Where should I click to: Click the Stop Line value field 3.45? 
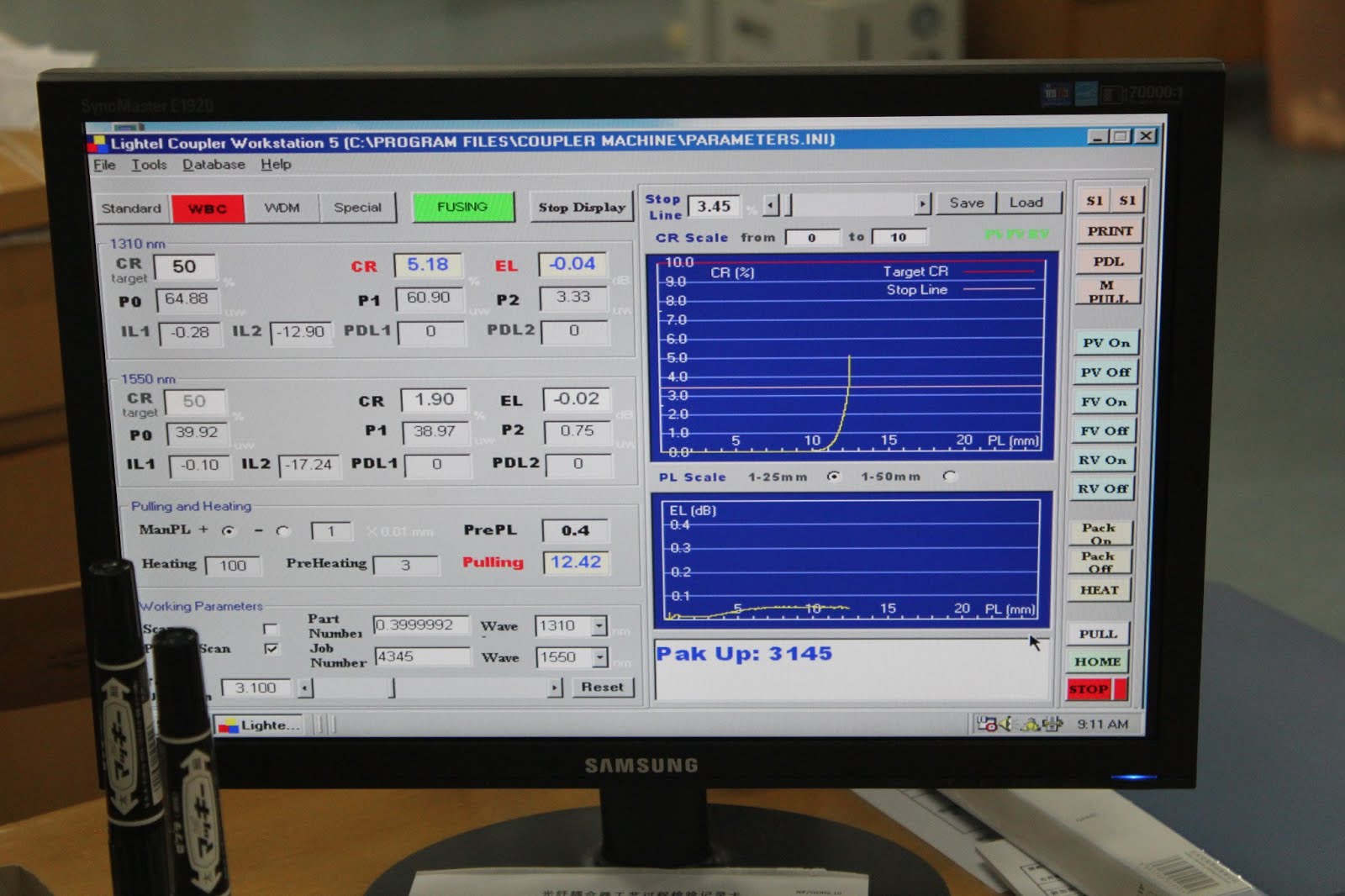tap(715, 206)
